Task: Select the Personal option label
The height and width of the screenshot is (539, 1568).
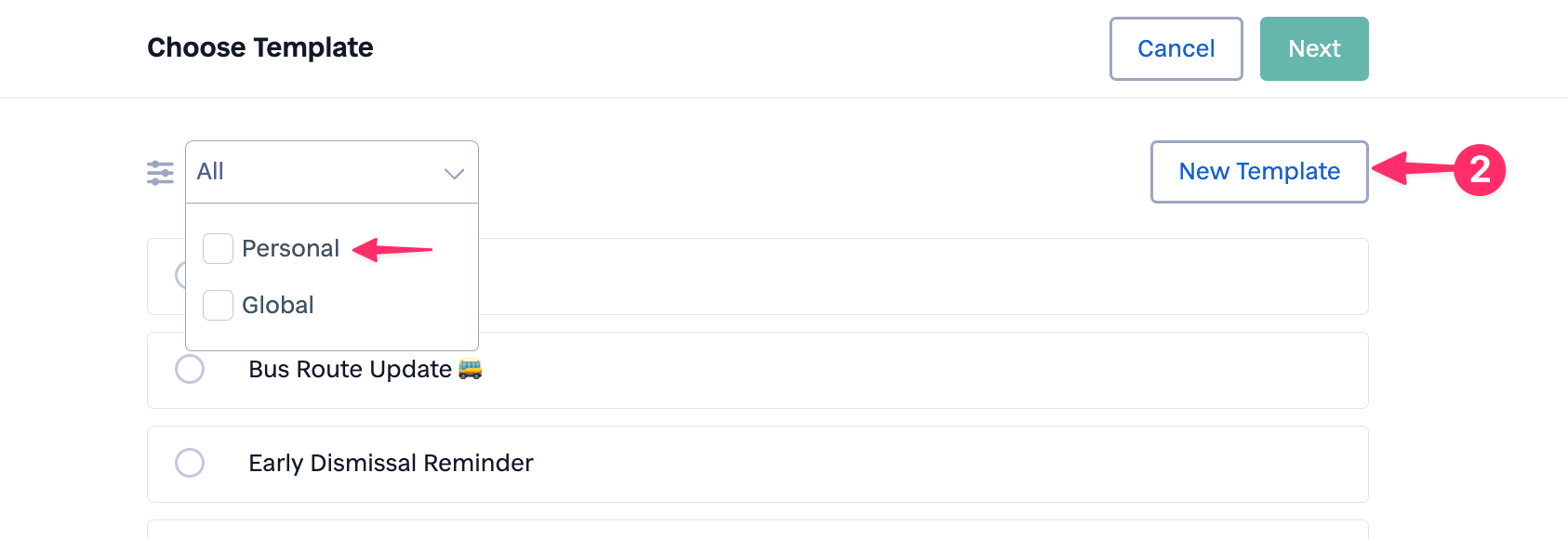Action: (290, 249)
